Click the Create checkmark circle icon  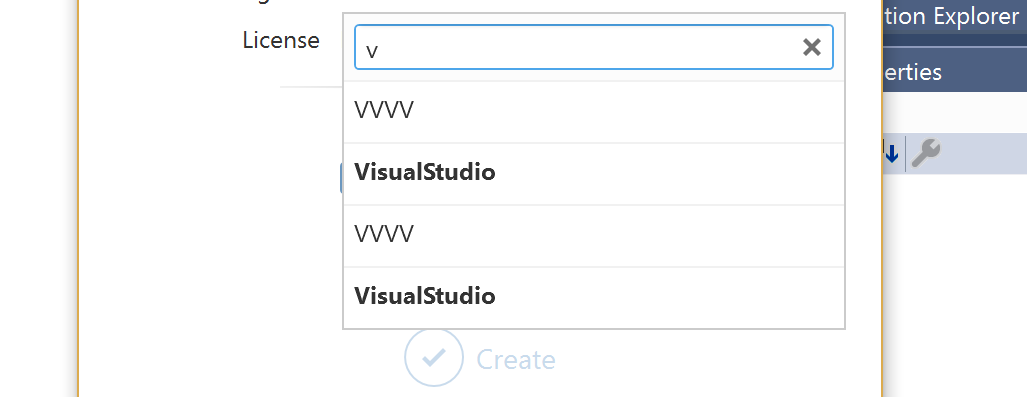coord(434,358)
